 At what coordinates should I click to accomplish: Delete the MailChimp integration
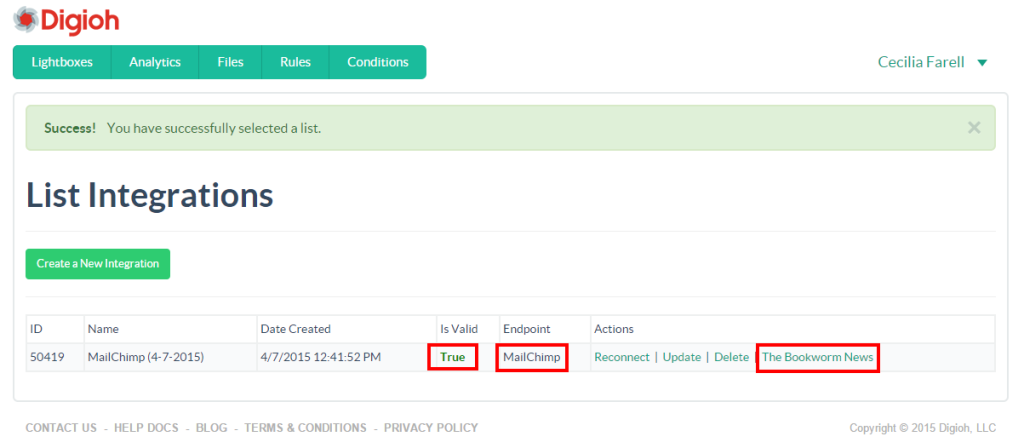(731, 357)
